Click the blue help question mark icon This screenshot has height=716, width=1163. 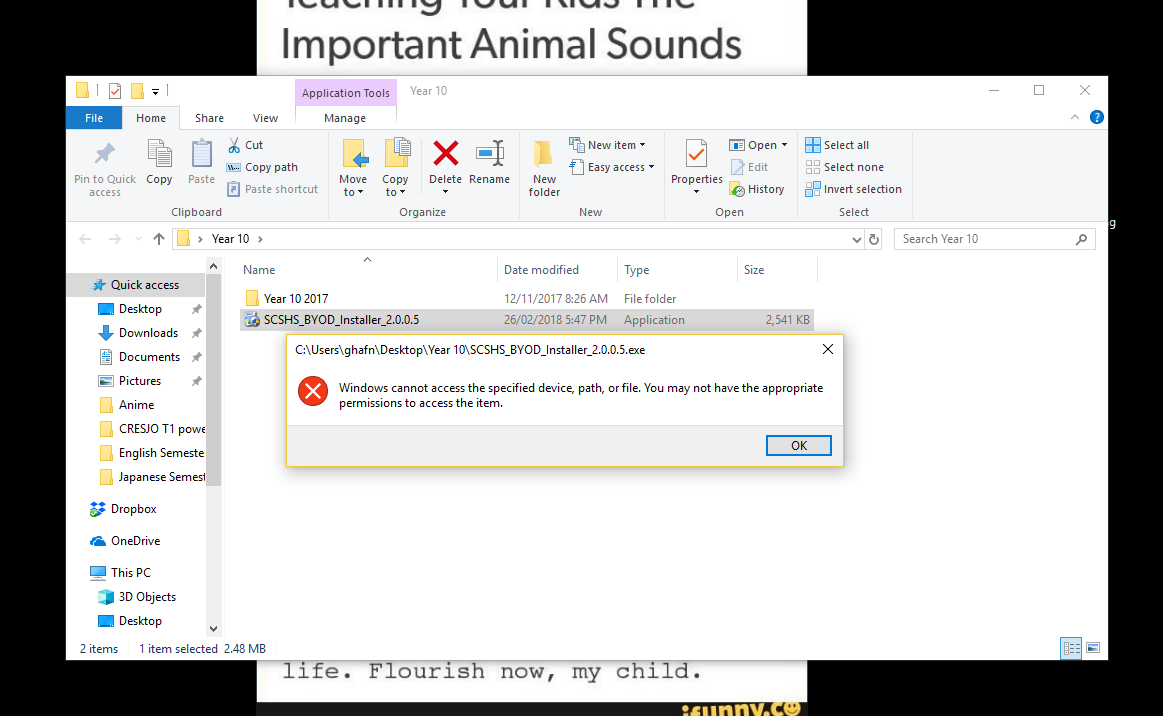coord(1096,117)
